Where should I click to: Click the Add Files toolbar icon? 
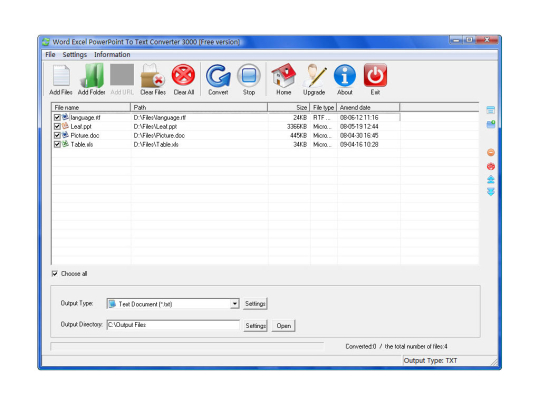61,75
